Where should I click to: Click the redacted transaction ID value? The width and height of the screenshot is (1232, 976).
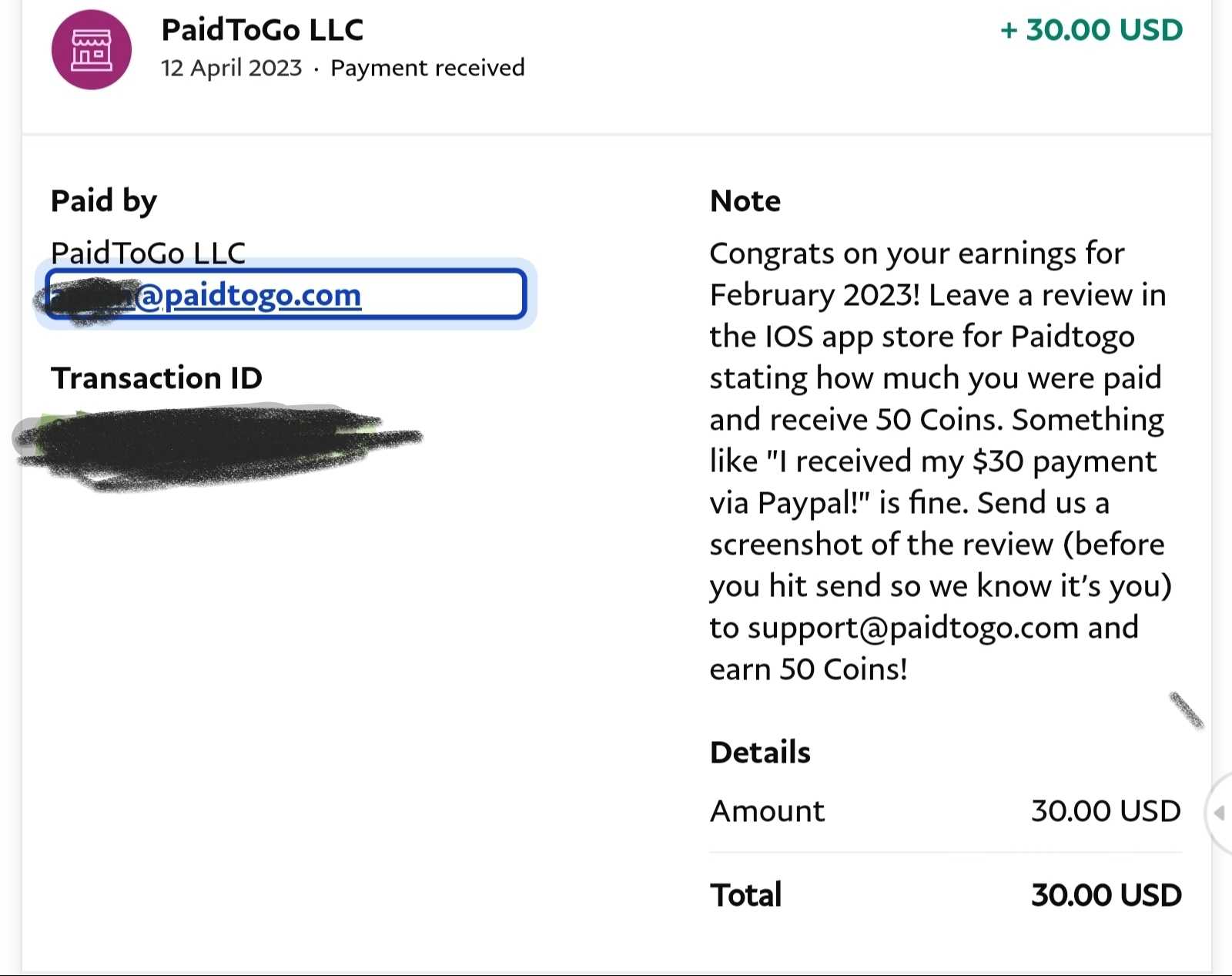point(218,447)
